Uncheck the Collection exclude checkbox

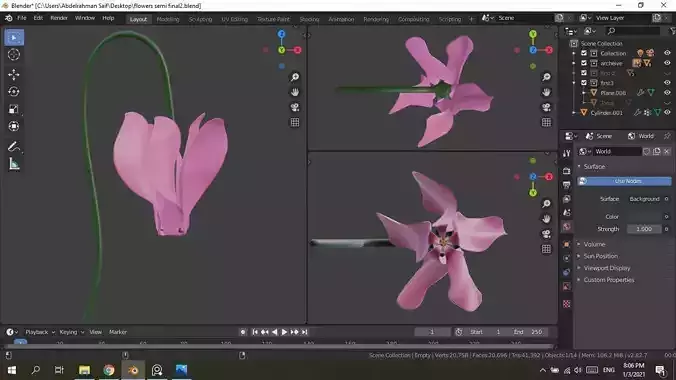click(x=584, y=53)
